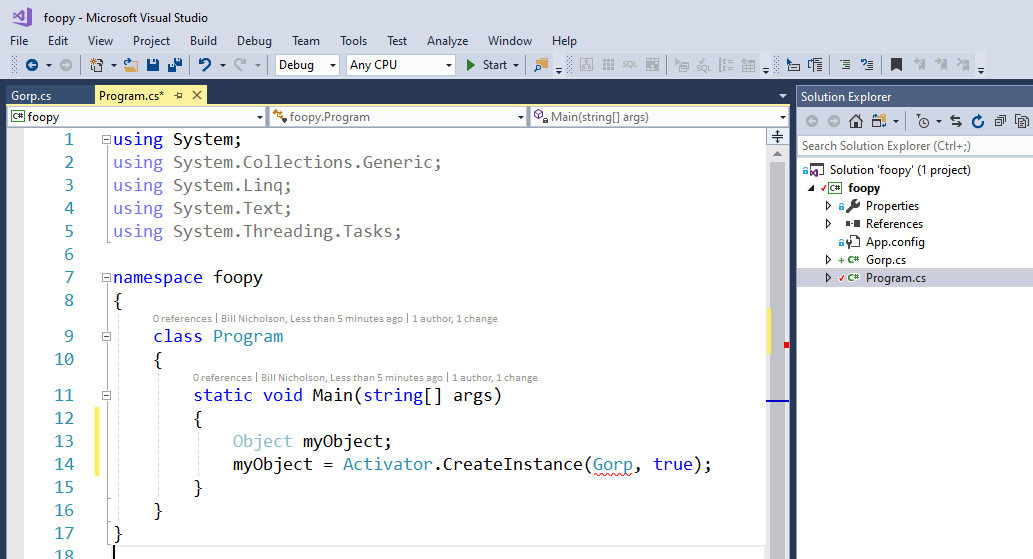The height and width of the screenshot is (559, 1033).
Task: Click the red error marker in the scrollbar
Action: tap(786, 345)
